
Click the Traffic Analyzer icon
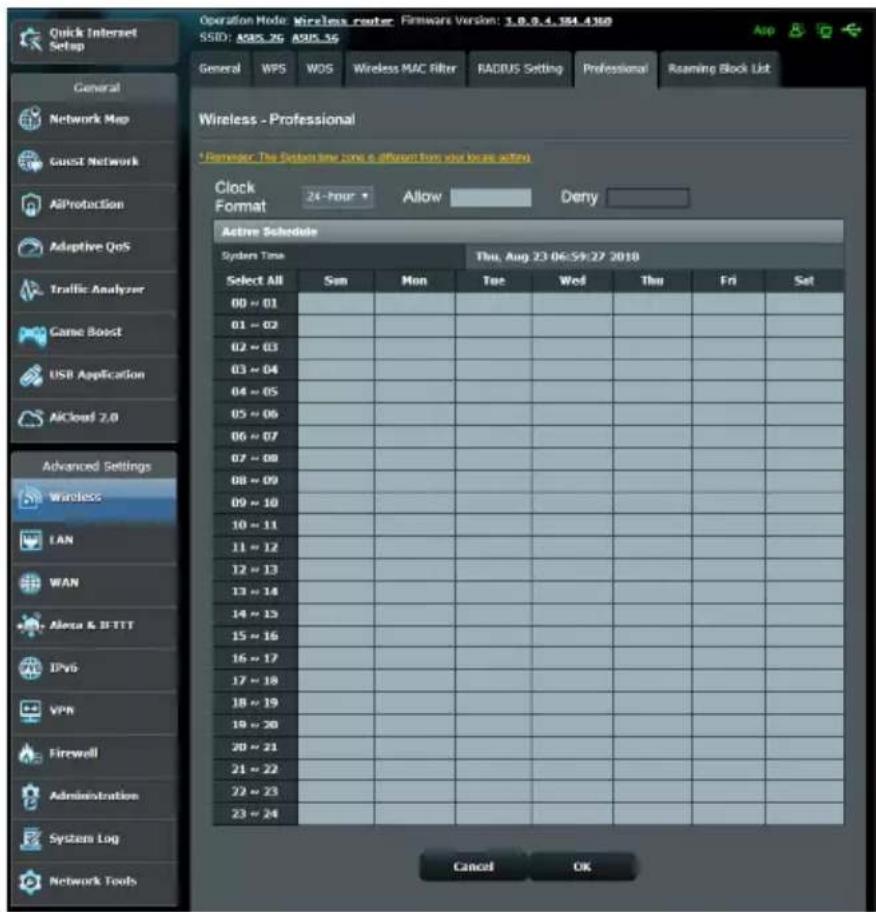[x=30, y=289]
